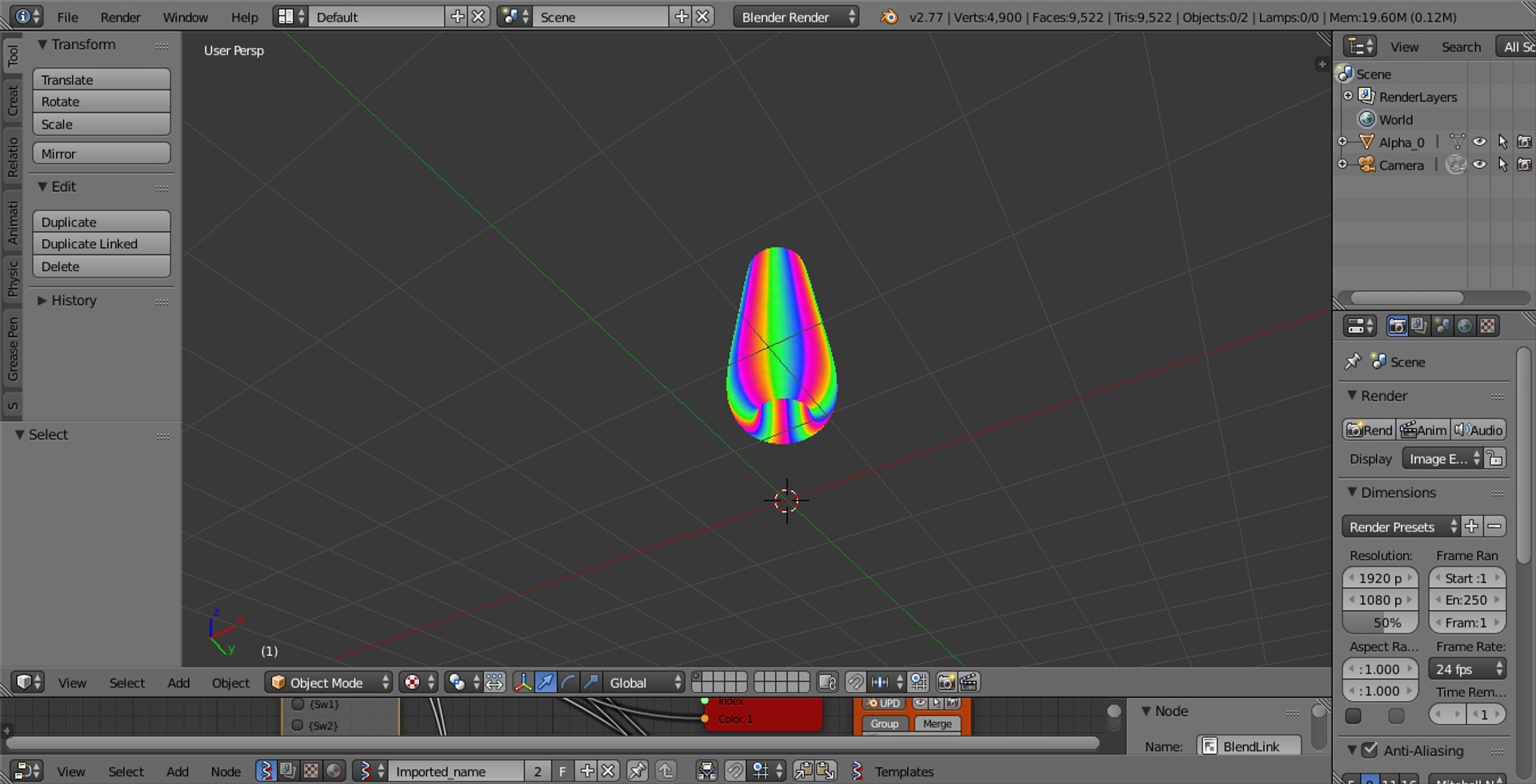Click the Rend render button
The height and width of the screenshot is (784, 1536).
[x=1369, y=430]
